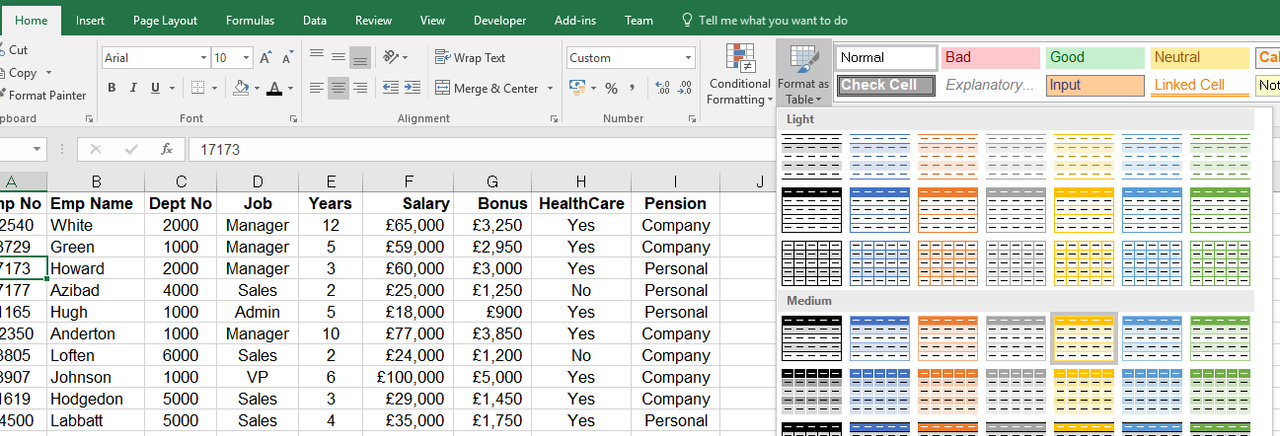1280x436 pixels.
Task: Align text to the left
Action: click(317, 88)
